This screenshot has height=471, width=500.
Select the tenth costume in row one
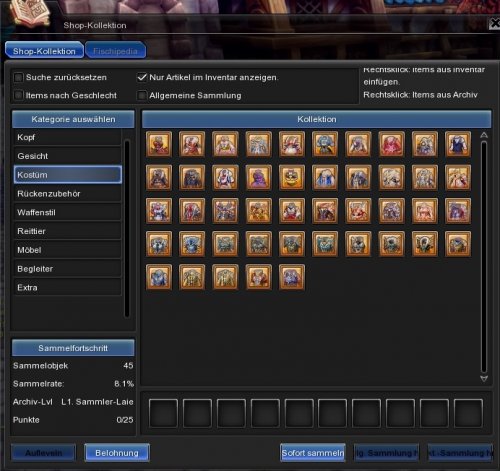(x=458, y=144)
